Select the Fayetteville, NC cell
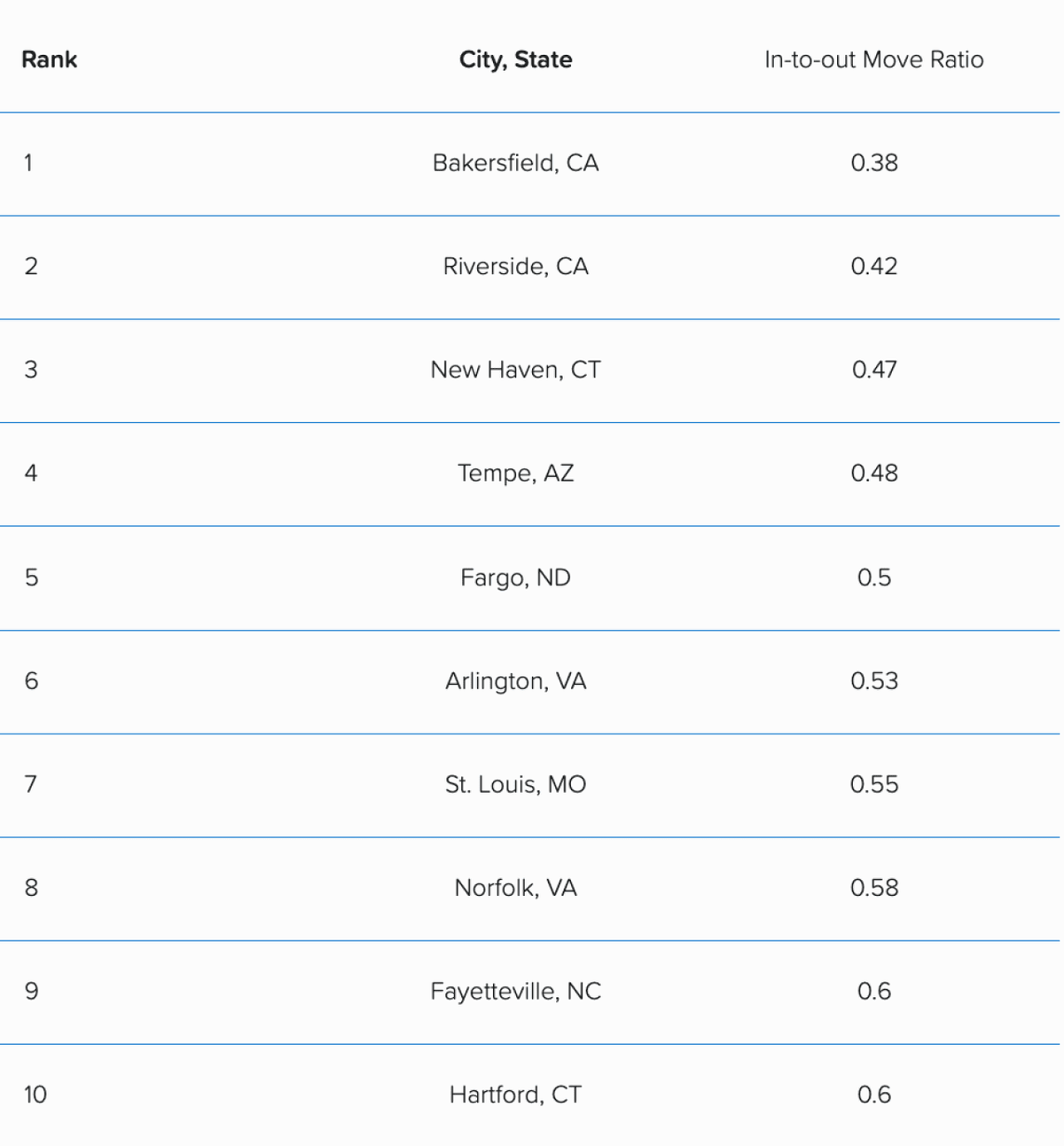This screenshot has height=1146, width=1064. [515, 991]
